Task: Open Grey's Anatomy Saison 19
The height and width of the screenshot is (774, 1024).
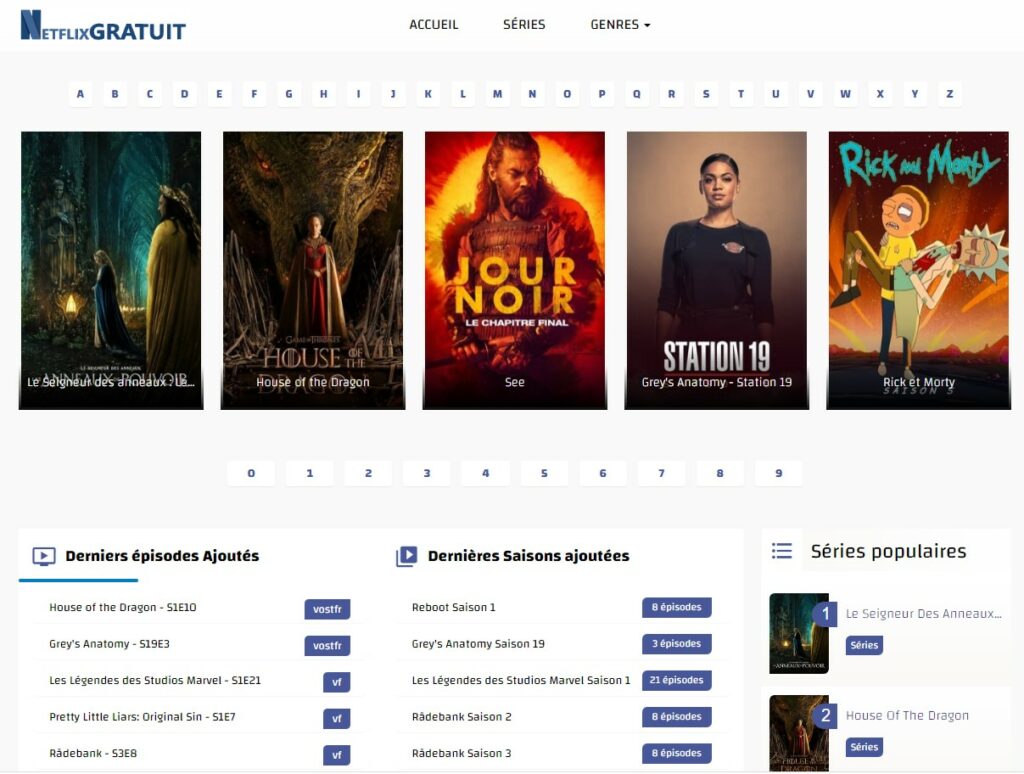Action: (x=478, y=644)
